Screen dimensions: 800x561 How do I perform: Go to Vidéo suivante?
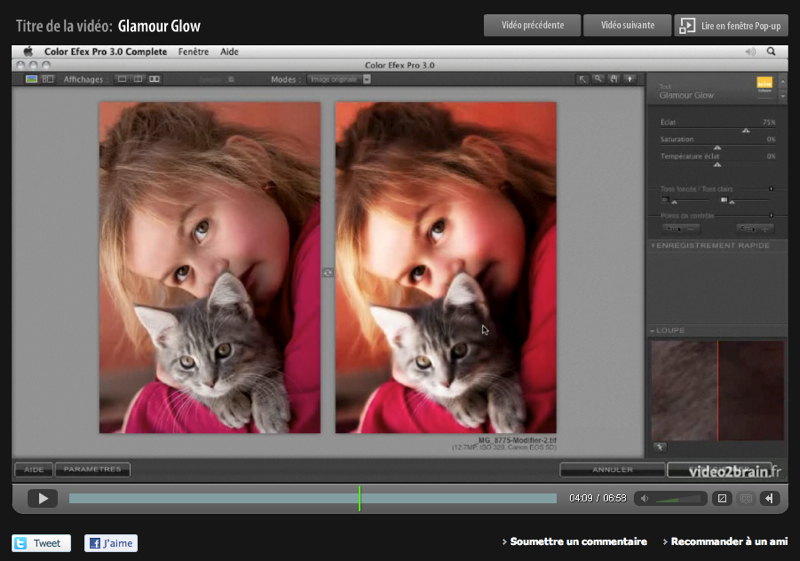tap(627, 25)
